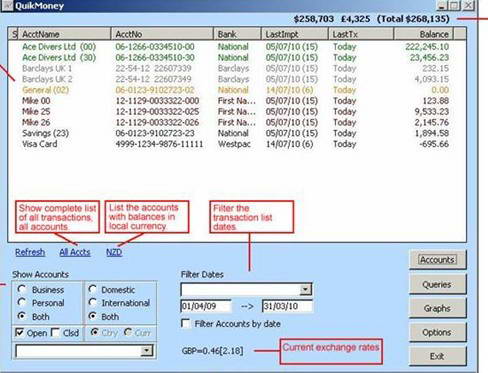
Task: Sort by the LastTx column header
Action: (361, 34)
